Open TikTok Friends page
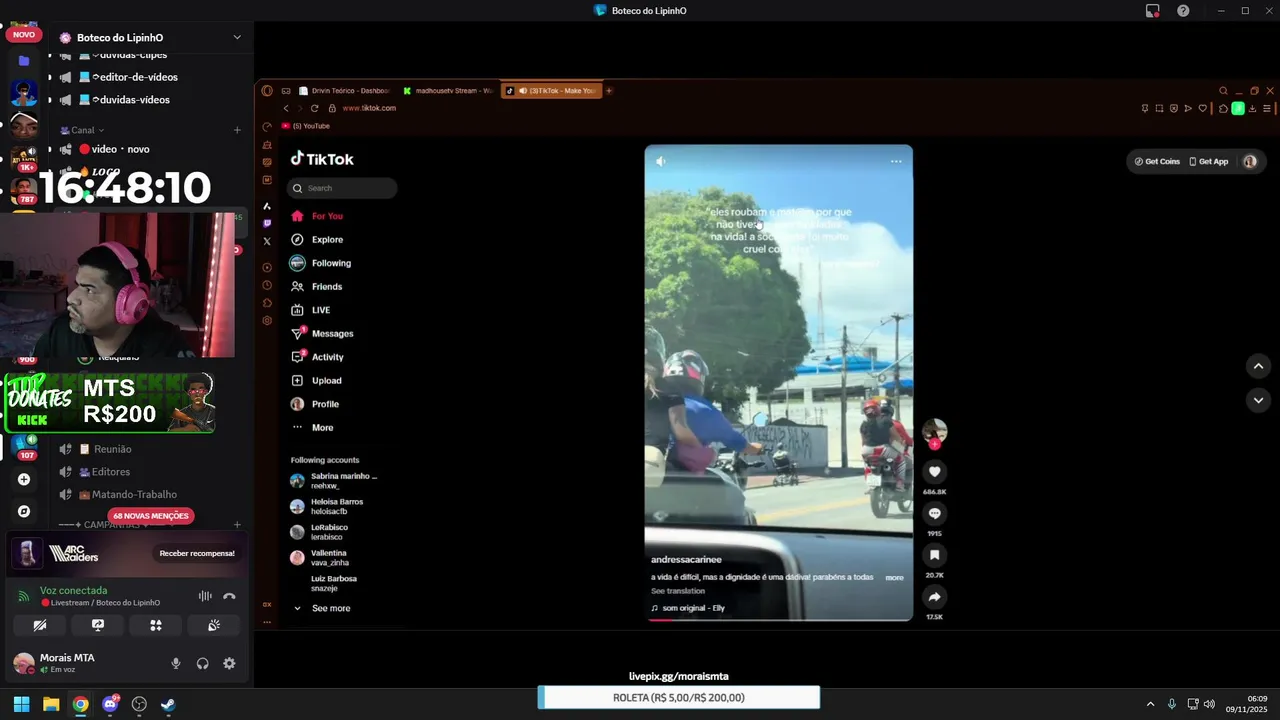1280x720 pixels. 317,287
